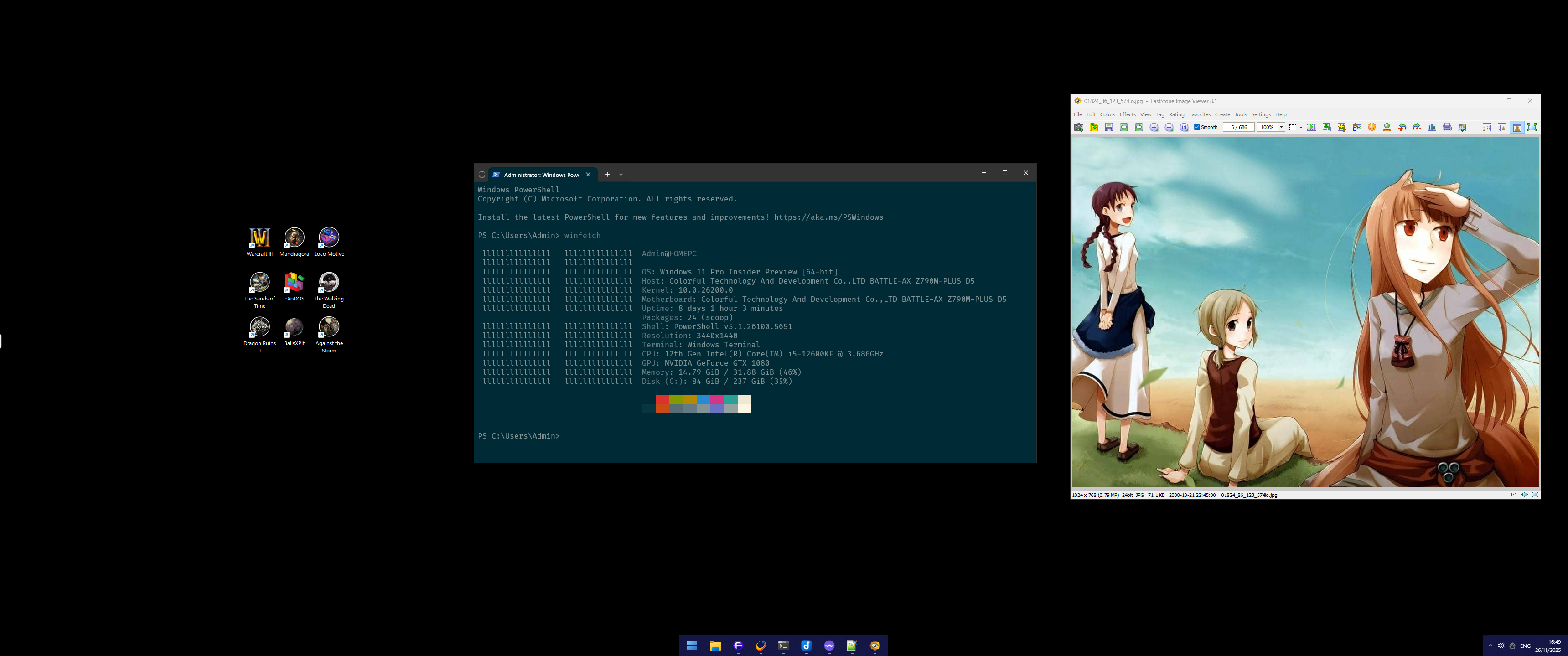Uncheck the Smooth checkbox

[1197, 127]
